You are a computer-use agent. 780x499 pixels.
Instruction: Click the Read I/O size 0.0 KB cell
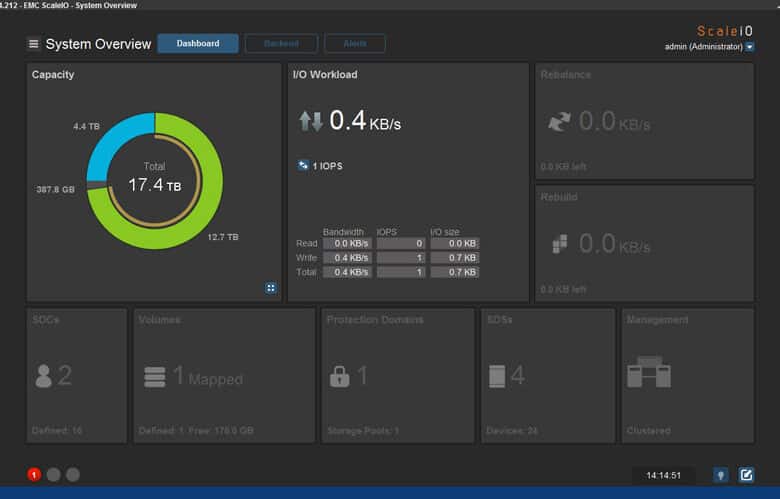tap(455, 243)
